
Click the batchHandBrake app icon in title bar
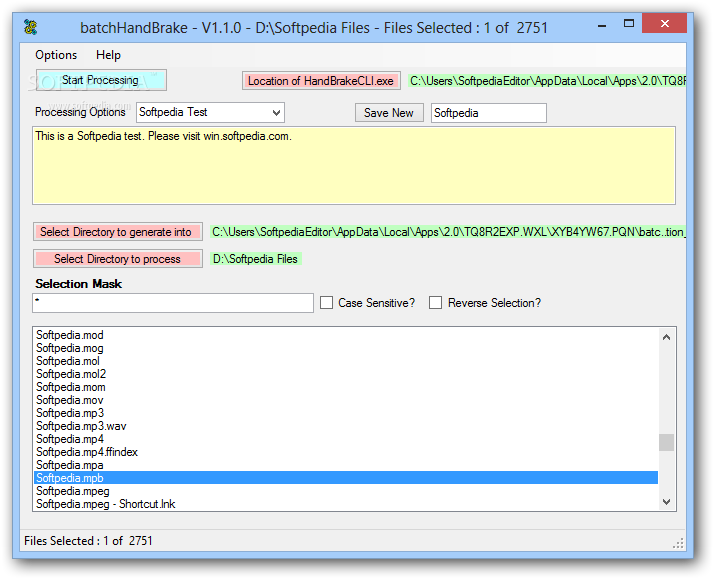click(31, 28)
